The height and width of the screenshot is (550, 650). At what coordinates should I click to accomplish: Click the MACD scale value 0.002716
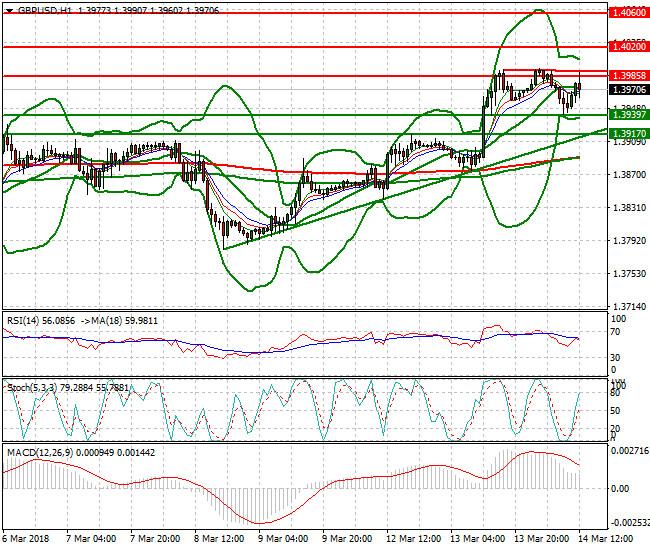(627, 453)
